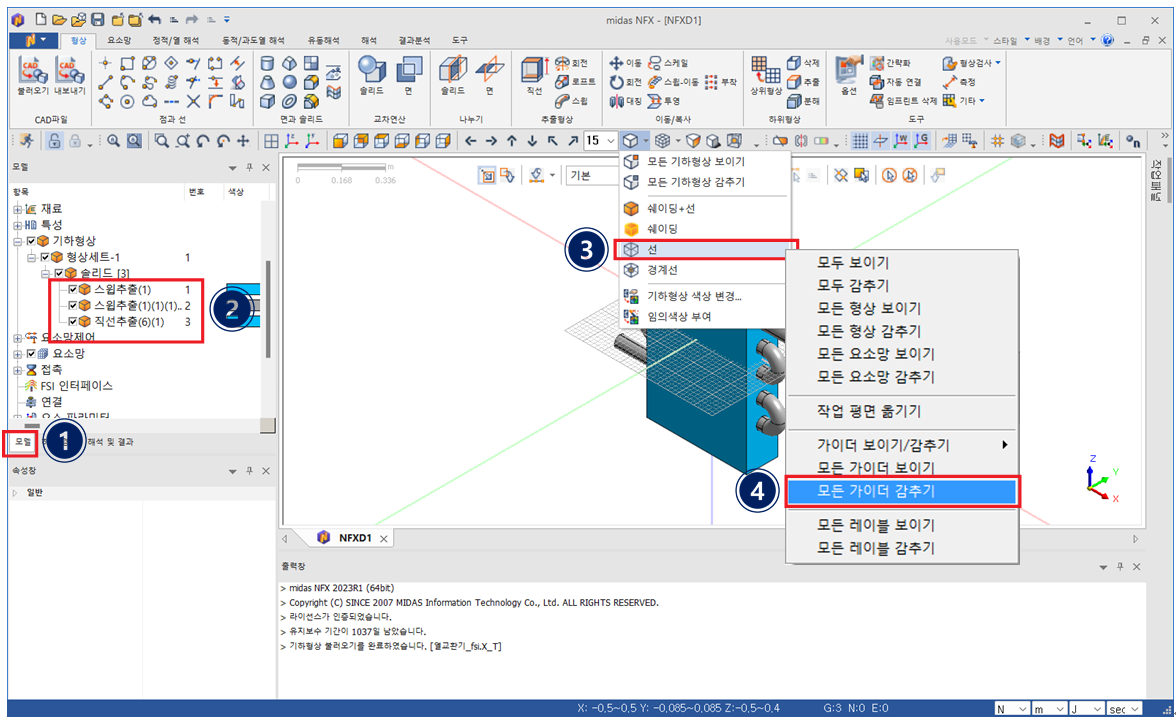Uncheck the 직선추출(6)(1) checkbox

click(72, 322)
